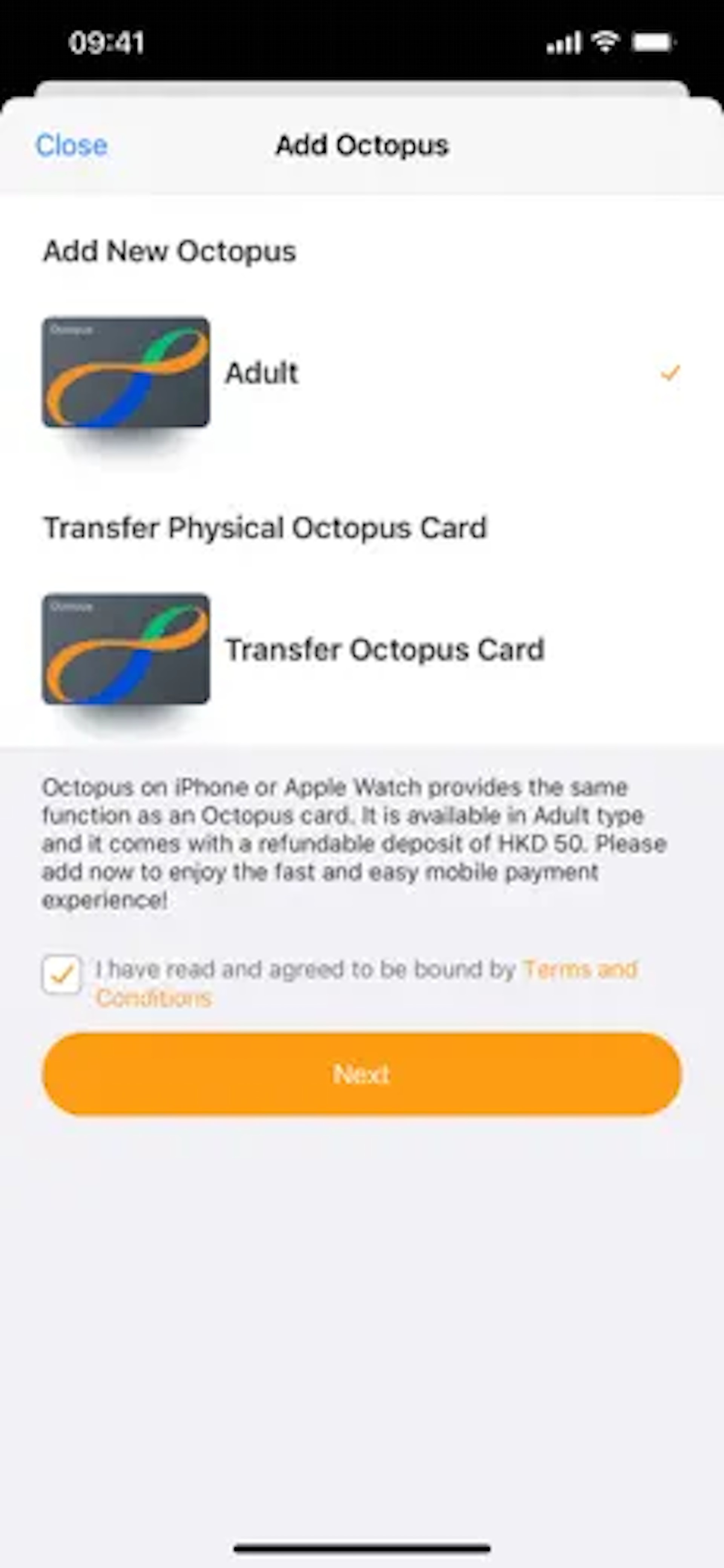The image size is (724, 1568).
Task: Close the Add Octopus screen
Action: coord(71,145)
